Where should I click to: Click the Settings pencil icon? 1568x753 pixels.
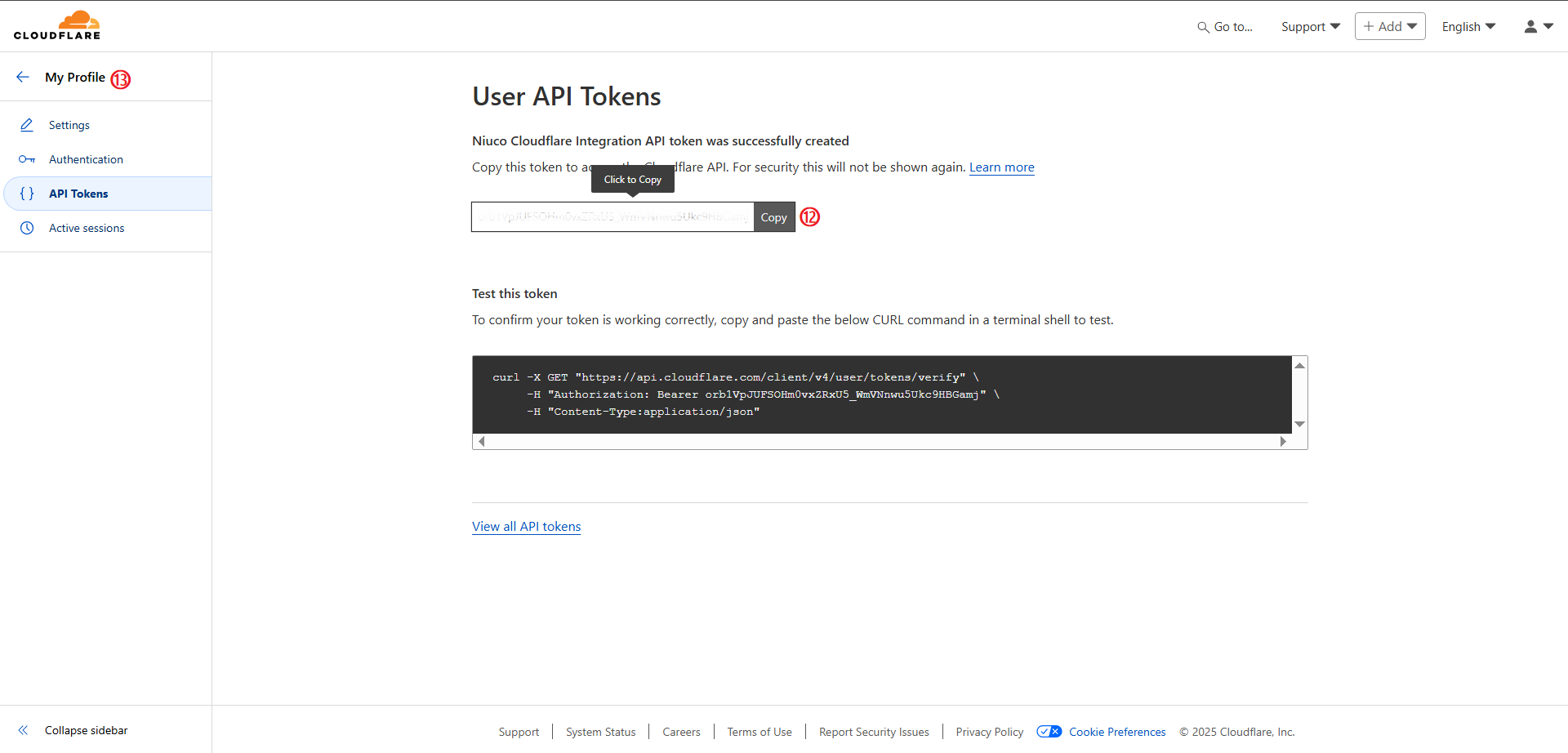pyautogui.click(x=27, y=125)
